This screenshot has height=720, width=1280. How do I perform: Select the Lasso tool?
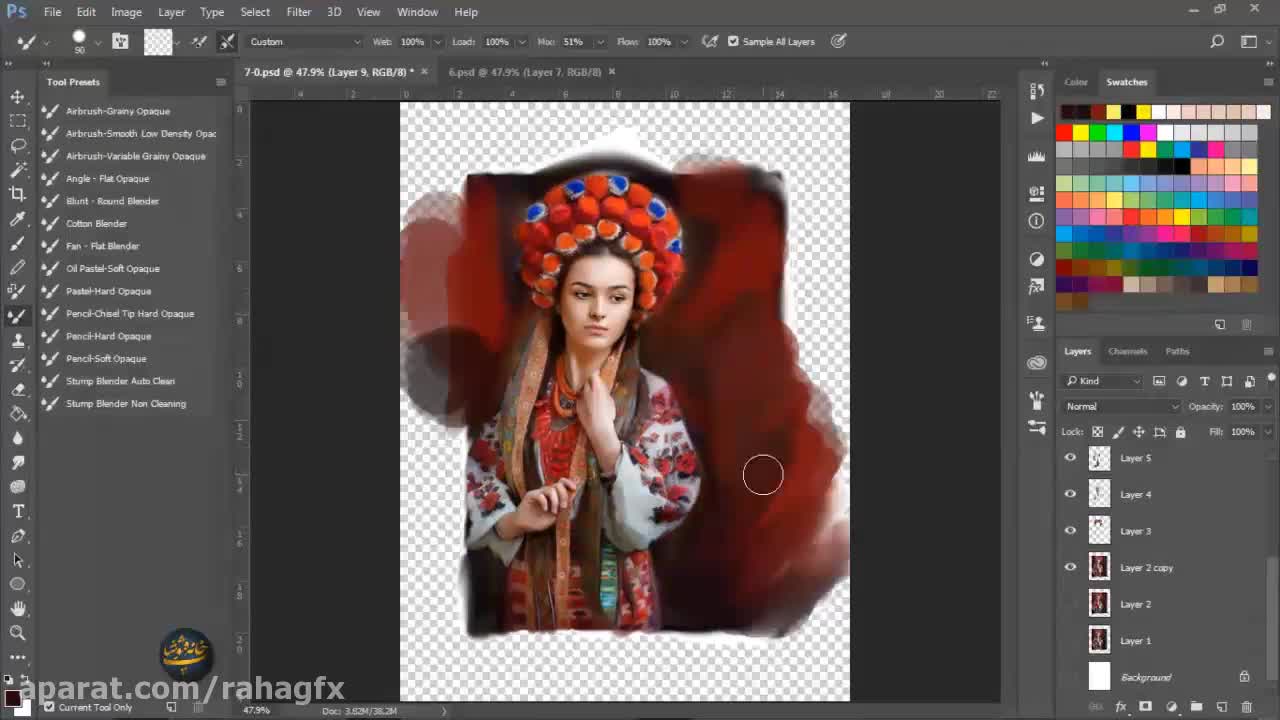[17, 145]
